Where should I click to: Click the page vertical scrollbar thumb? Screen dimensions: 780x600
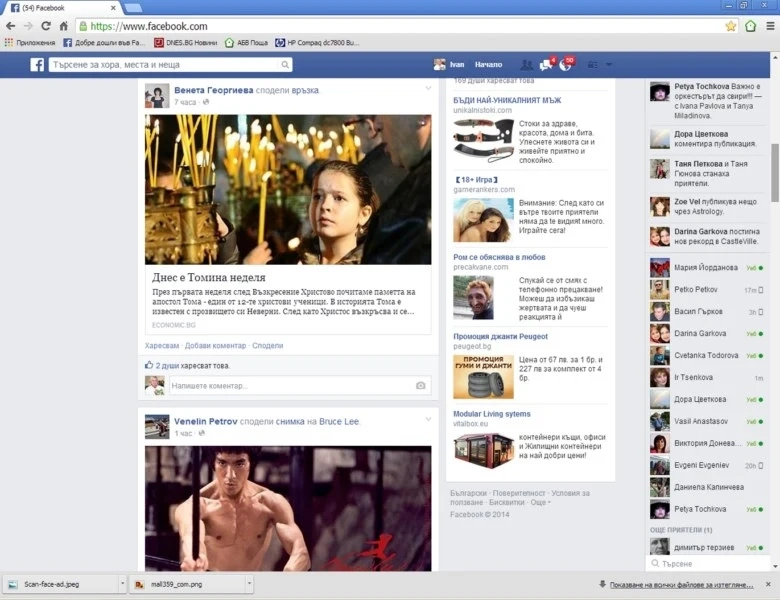[x=775, y=173]
